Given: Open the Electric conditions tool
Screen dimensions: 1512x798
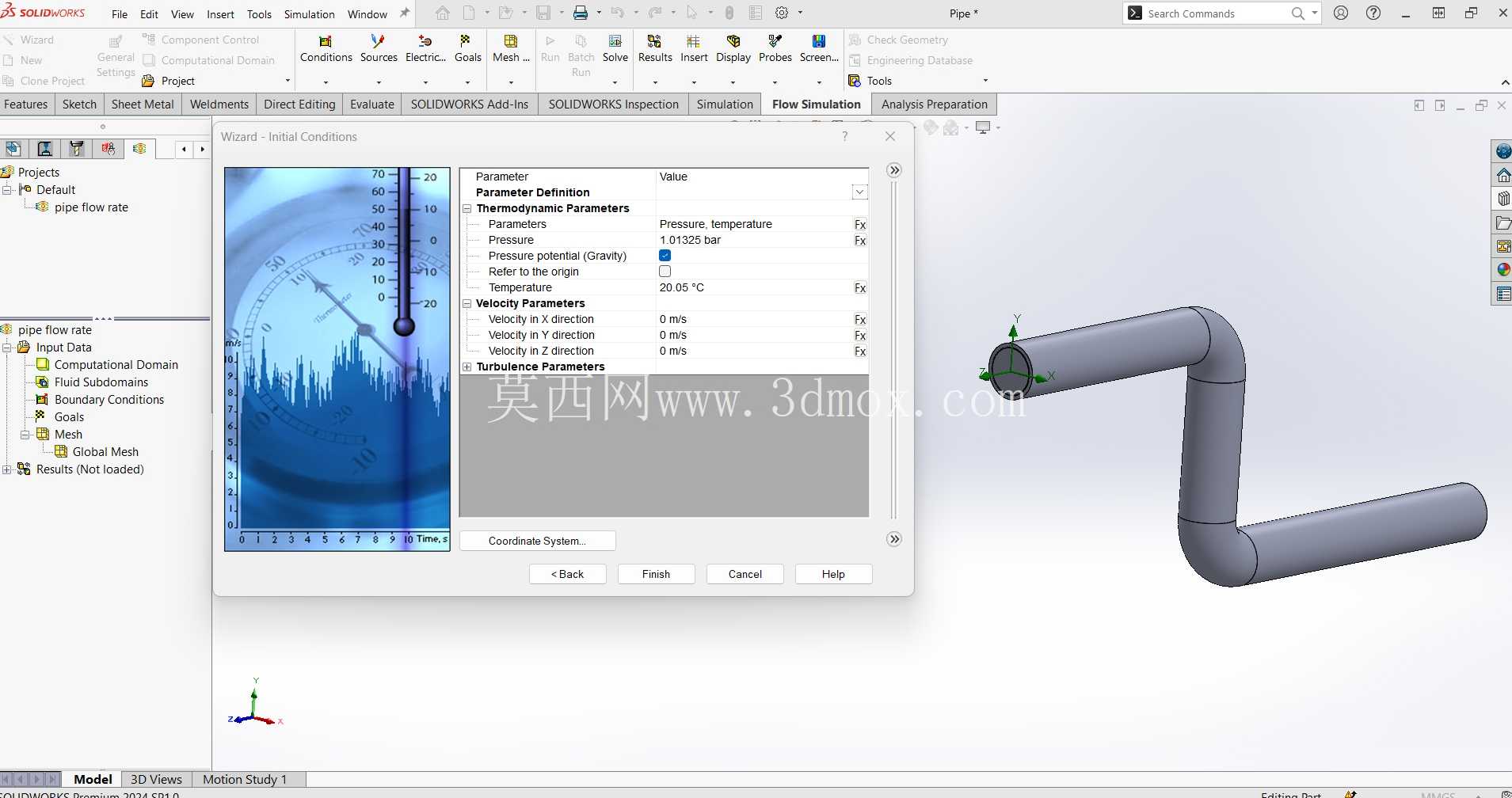Looking at the screenshot, I should coord(425,49).
